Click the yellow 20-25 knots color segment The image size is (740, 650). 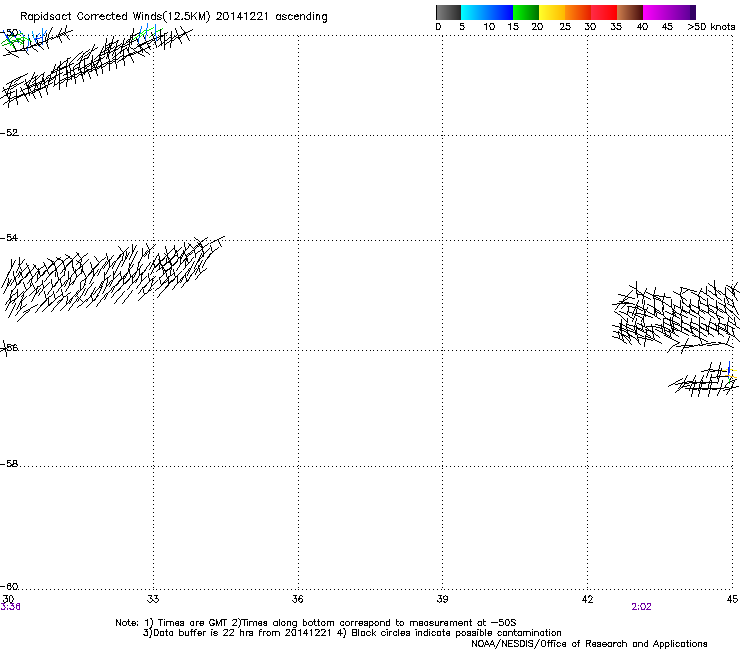point(552,12)
